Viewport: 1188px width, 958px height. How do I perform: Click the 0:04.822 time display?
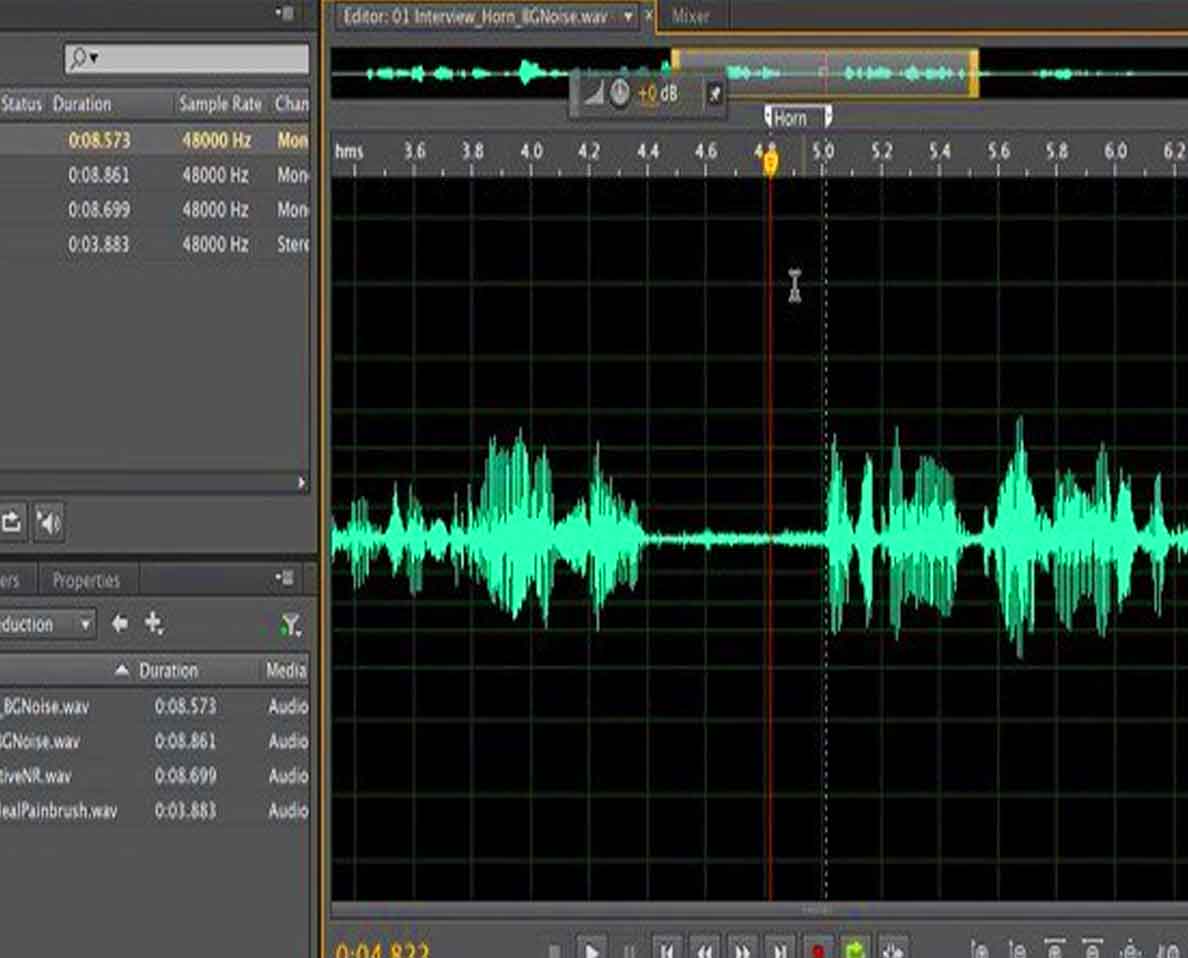[382, 950]
